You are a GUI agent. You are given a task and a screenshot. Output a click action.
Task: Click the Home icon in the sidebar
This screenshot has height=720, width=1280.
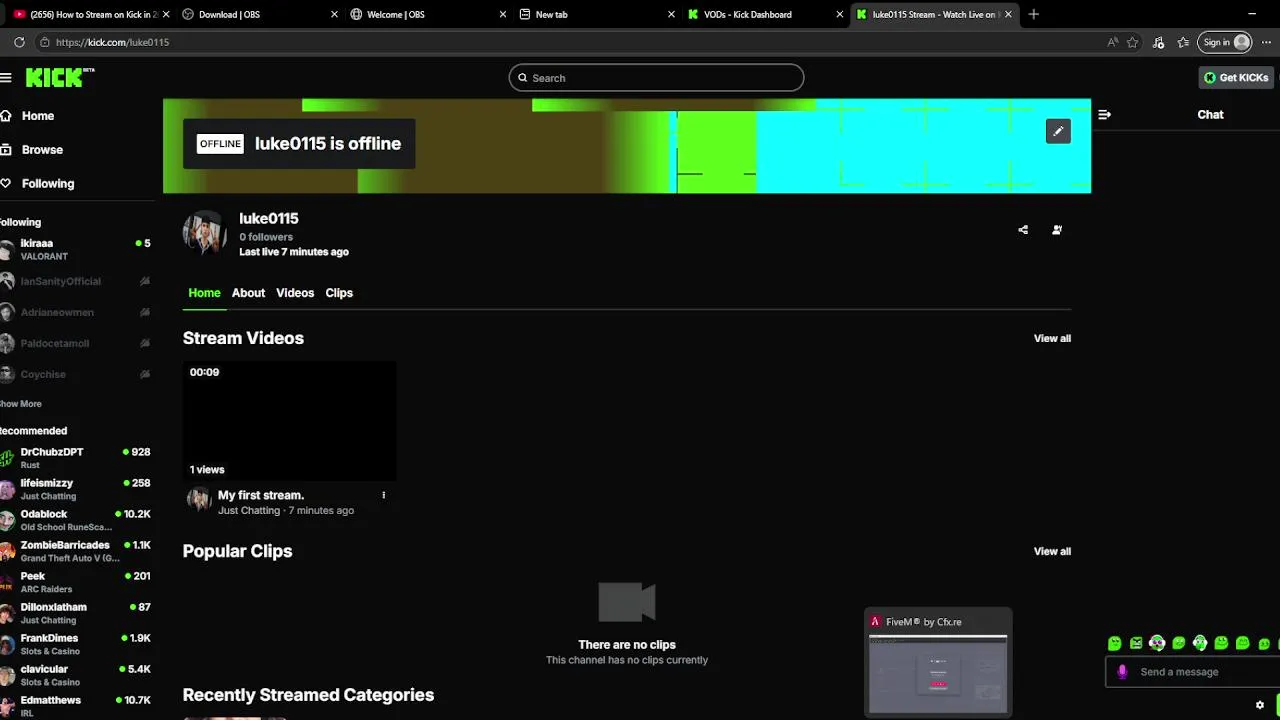6,116
